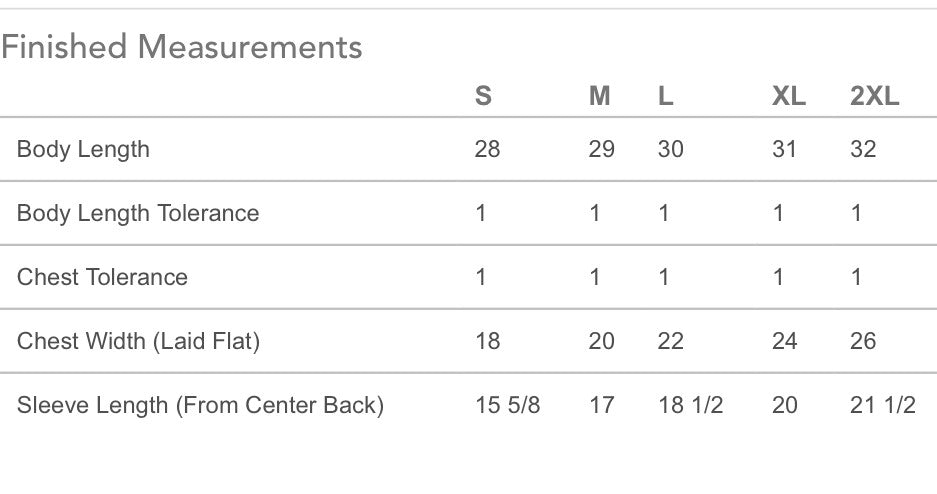937x494 pixels.
Task: Click the Body Length value 32
Action: tap(863, 149)
